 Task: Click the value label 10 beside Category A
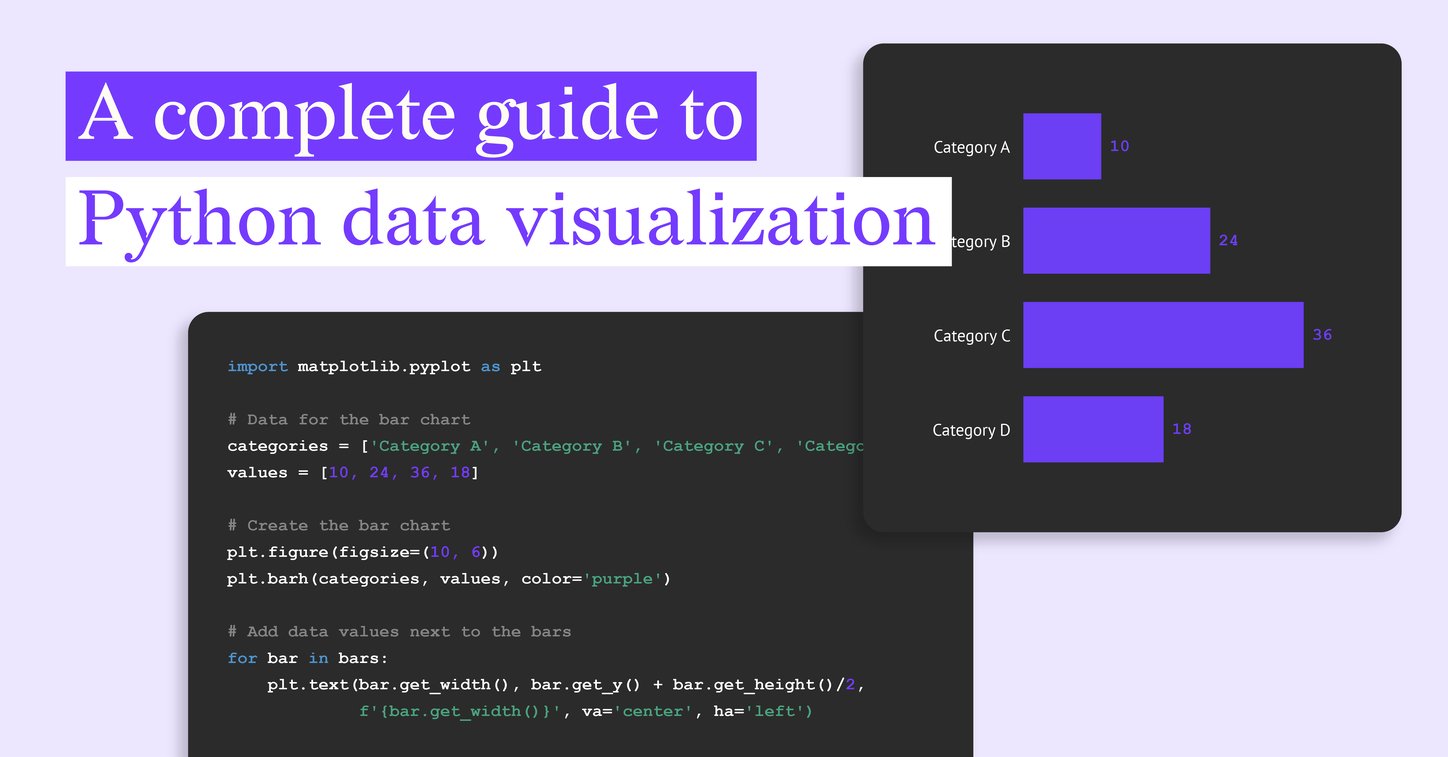[1119, 146]
